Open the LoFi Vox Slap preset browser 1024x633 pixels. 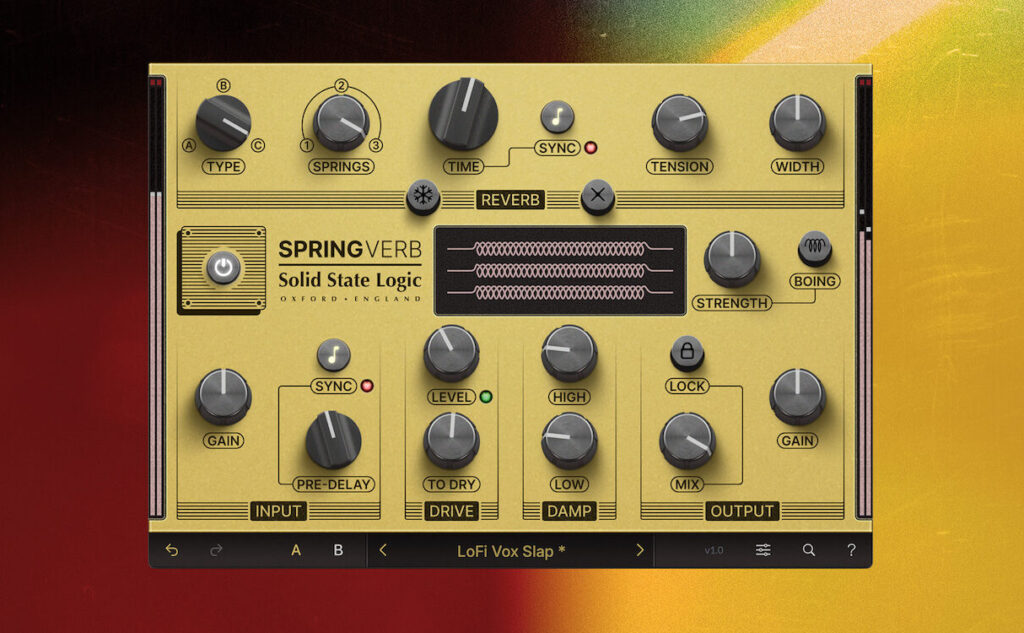[x=511, y=550]
